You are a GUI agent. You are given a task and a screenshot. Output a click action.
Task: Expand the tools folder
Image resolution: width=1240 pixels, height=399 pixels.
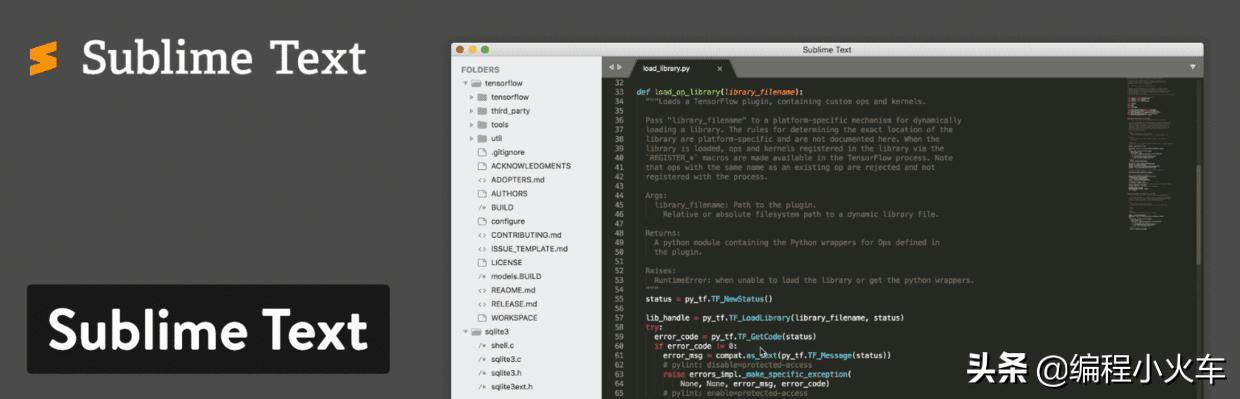click(x=471, y=125)
